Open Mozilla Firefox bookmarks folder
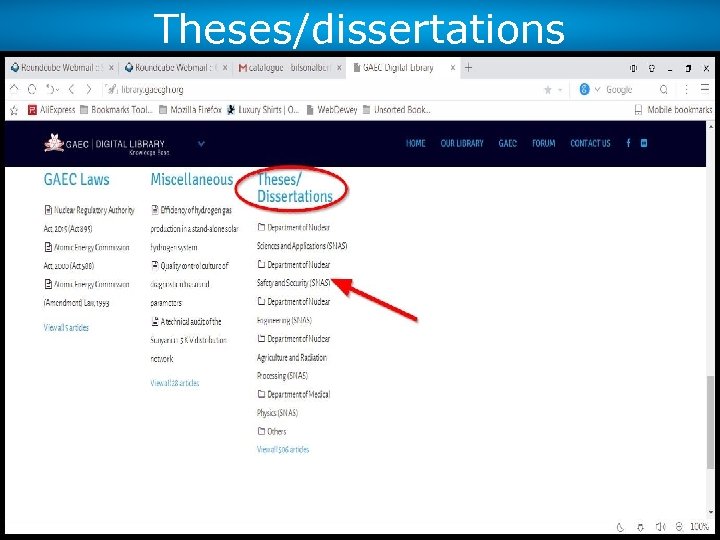 [190, 110]
